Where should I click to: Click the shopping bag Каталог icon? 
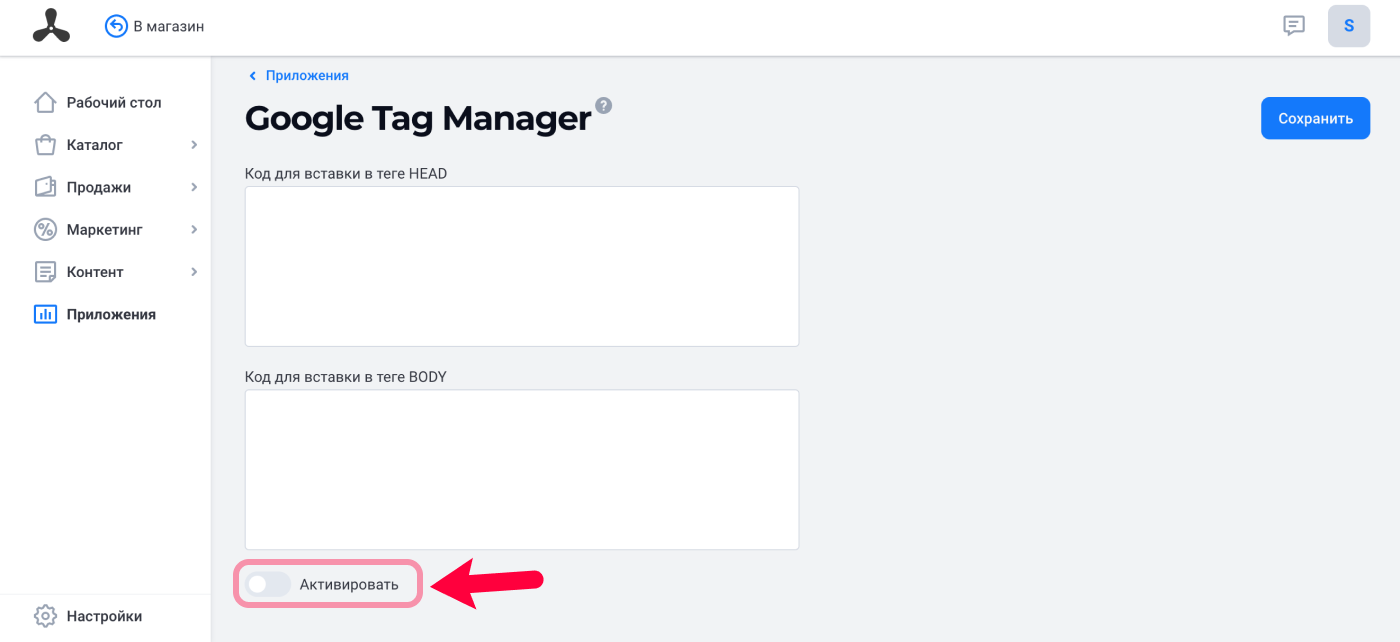pos(45,145)
